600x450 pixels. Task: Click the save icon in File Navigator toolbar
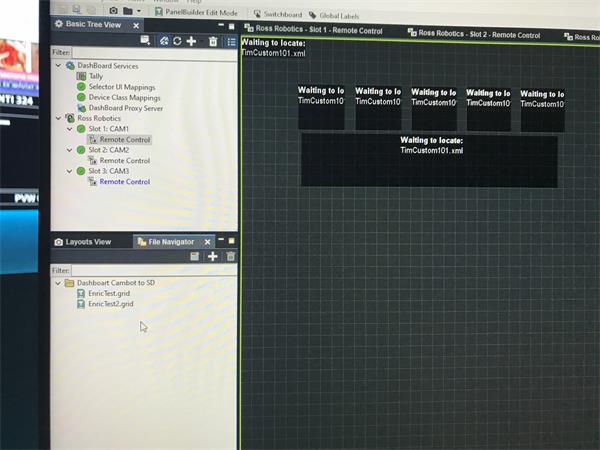tap(195, 256)
